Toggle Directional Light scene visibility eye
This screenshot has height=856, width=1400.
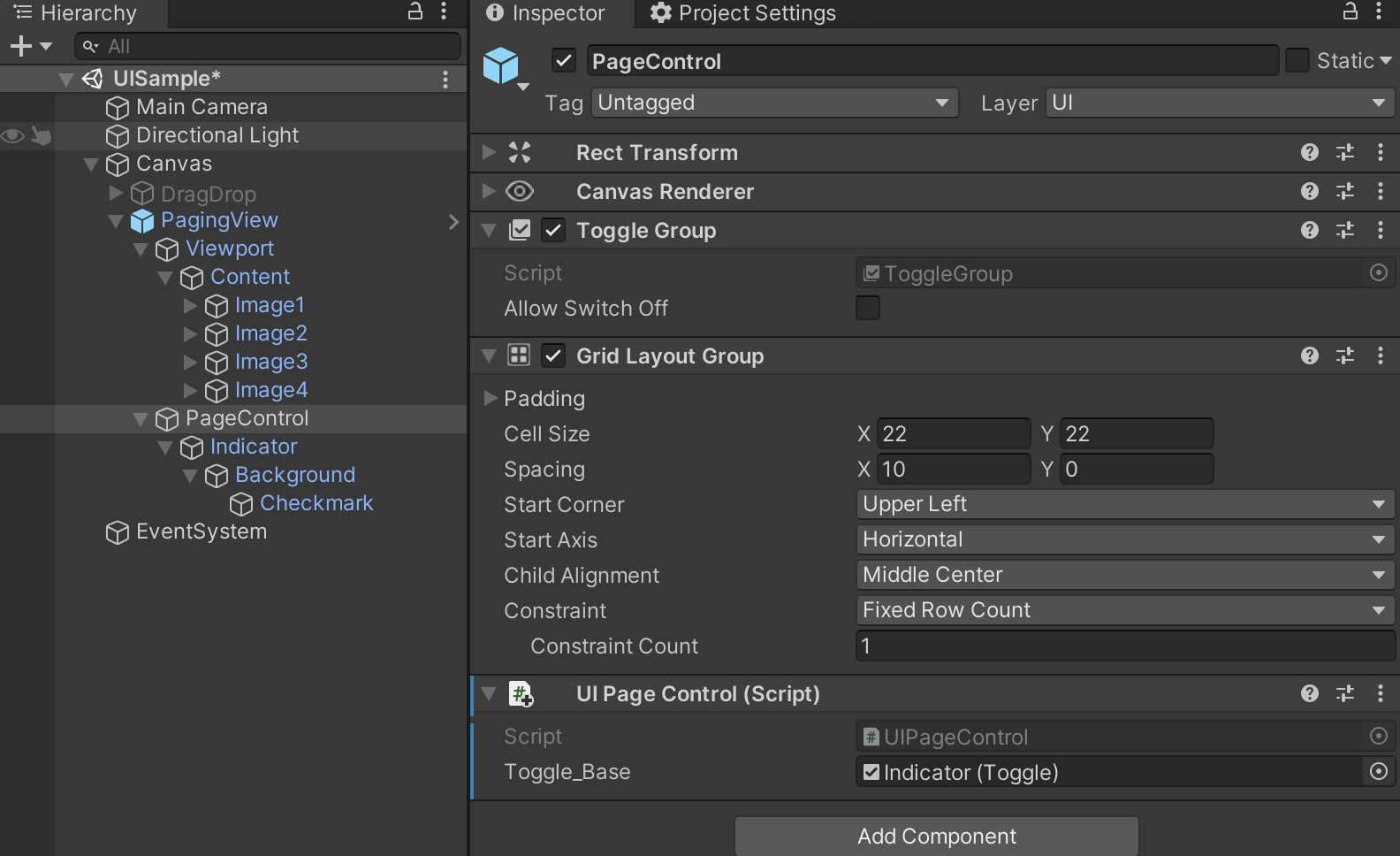click(x=12, y=135)
